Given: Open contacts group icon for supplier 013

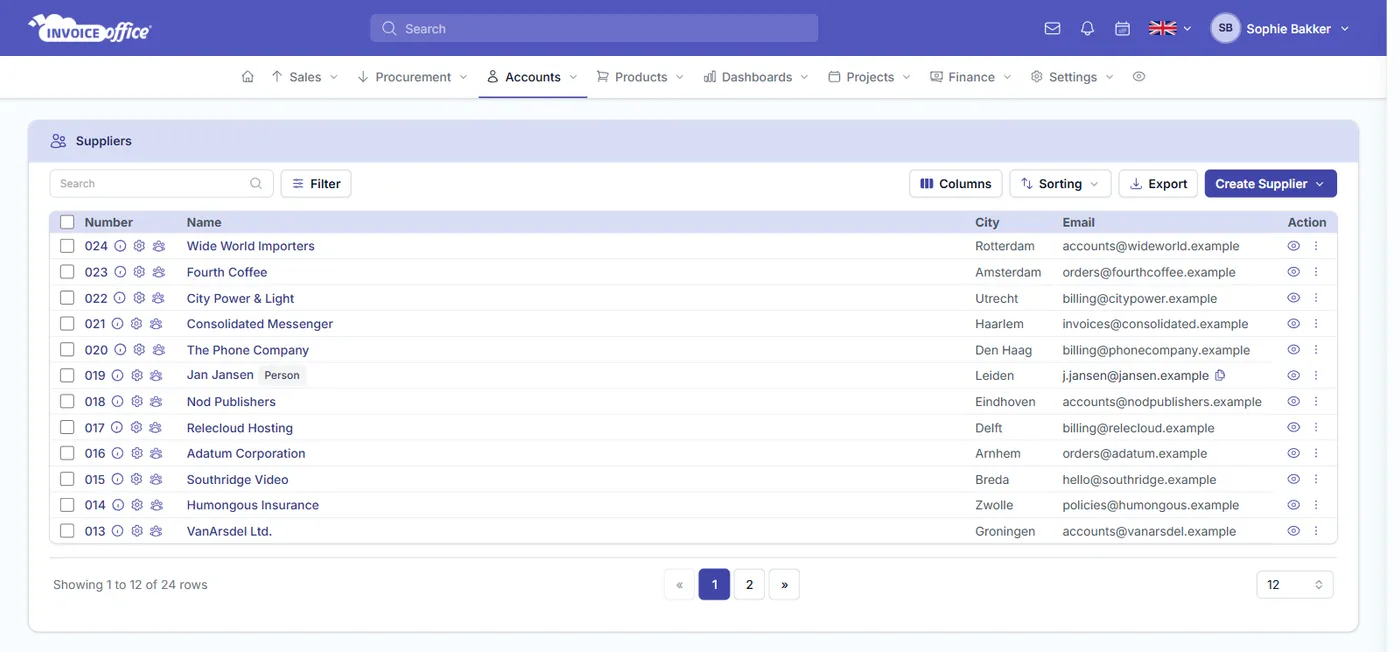Looking at the screenshot, I should pyautogui.click(x=156, y=531).
